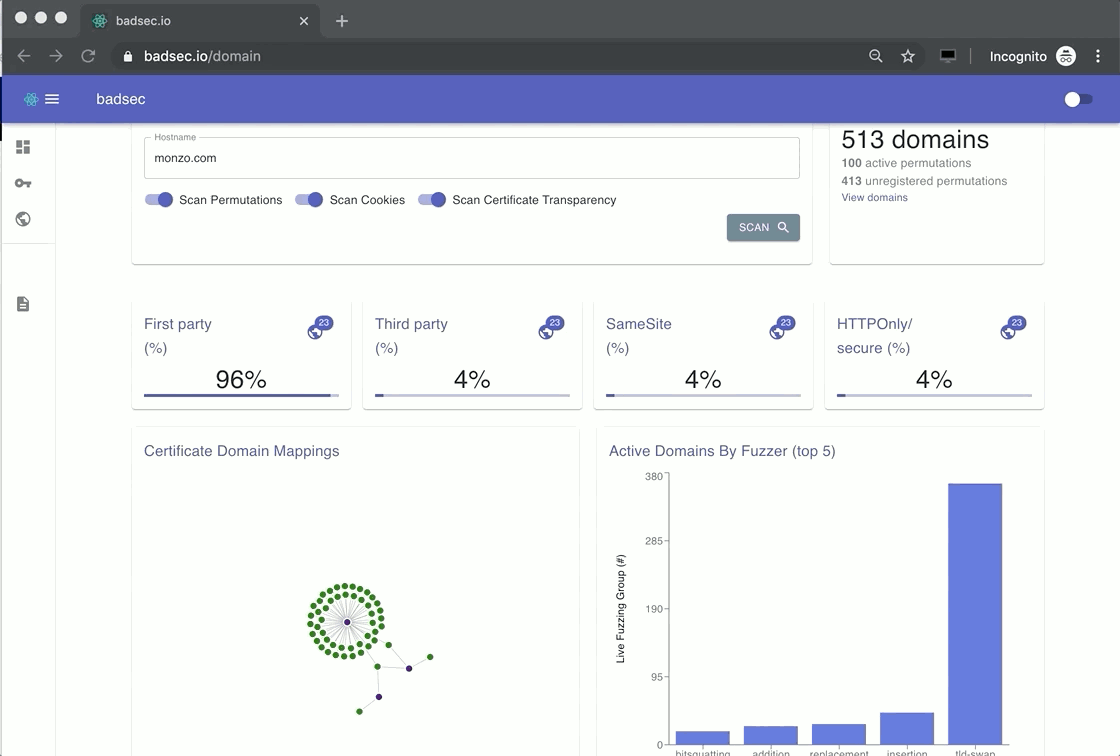The height and width of the screenshot is (756, 1120).
Task: Click the insertion bar in chart
Action: [907, 728]
